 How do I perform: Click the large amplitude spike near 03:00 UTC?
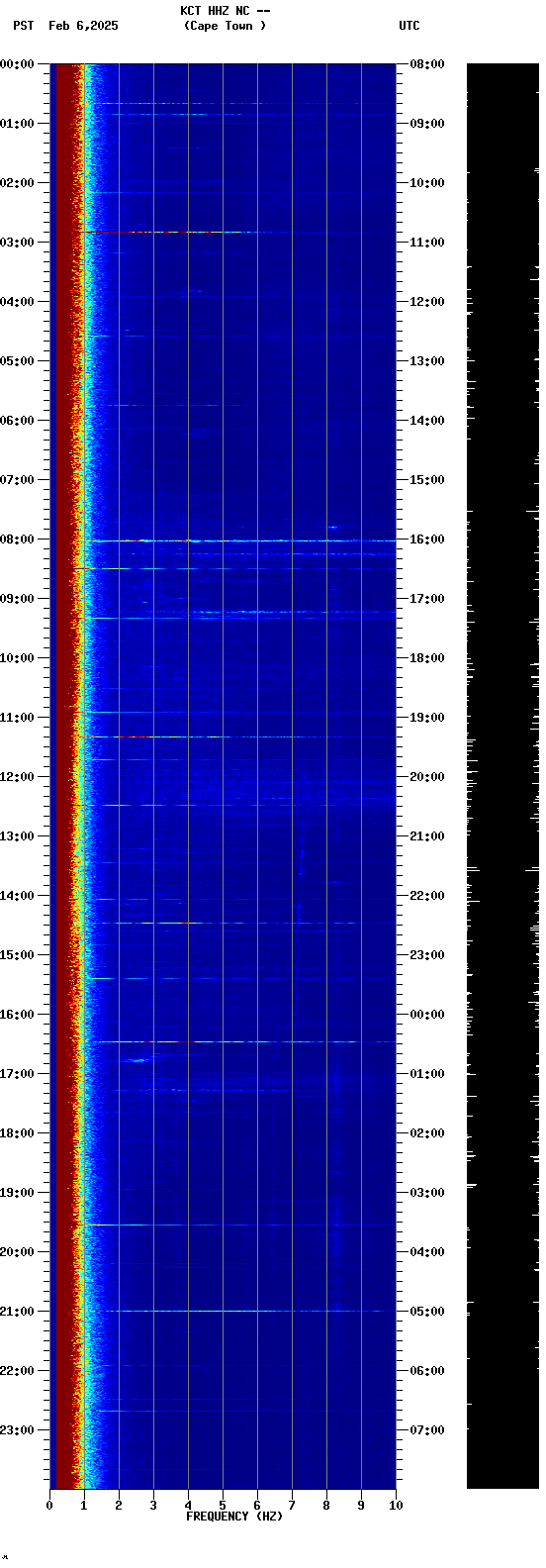click(472, 1185)
